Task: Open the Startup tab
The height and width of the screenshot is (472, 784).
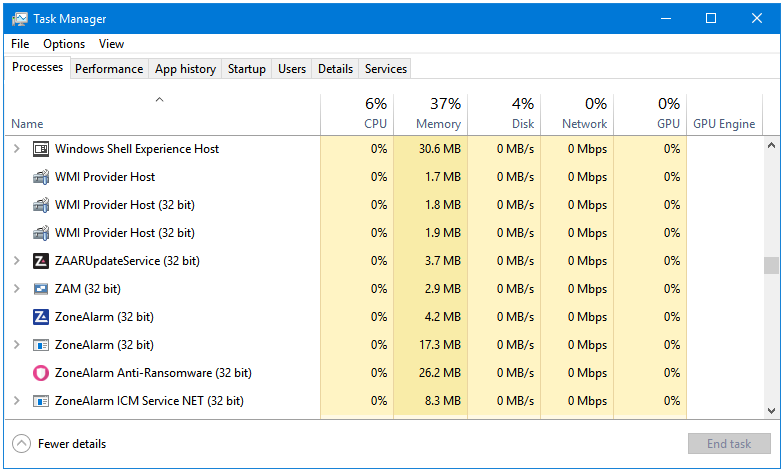Action: (246, 68)
